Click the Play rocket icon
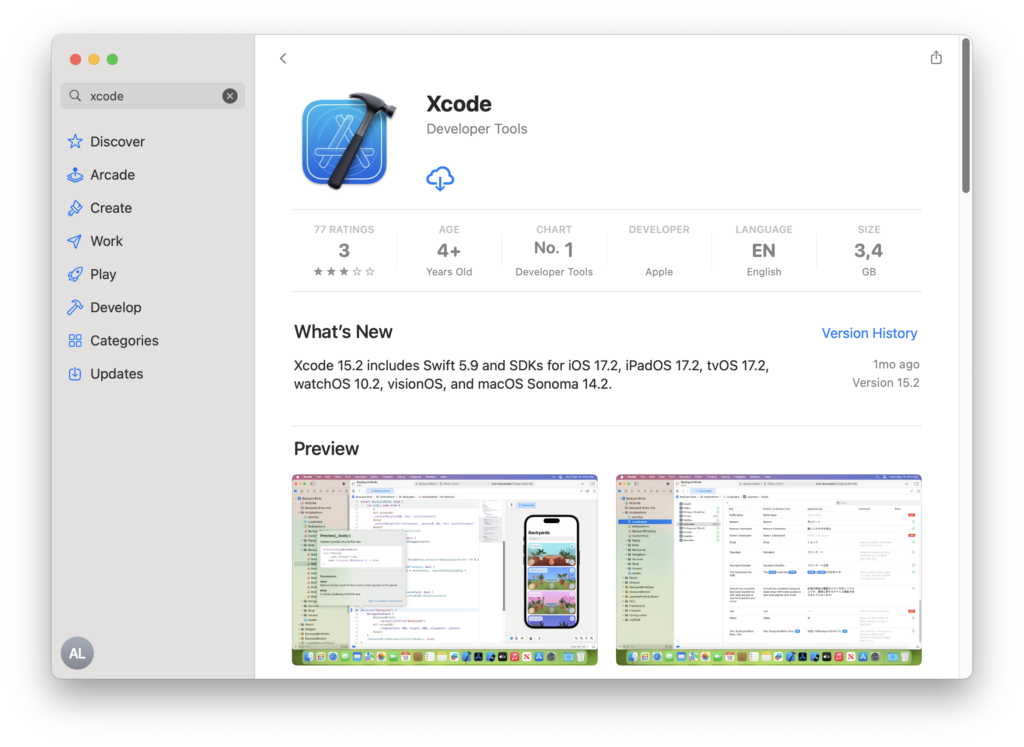 [x=75, y=274]
